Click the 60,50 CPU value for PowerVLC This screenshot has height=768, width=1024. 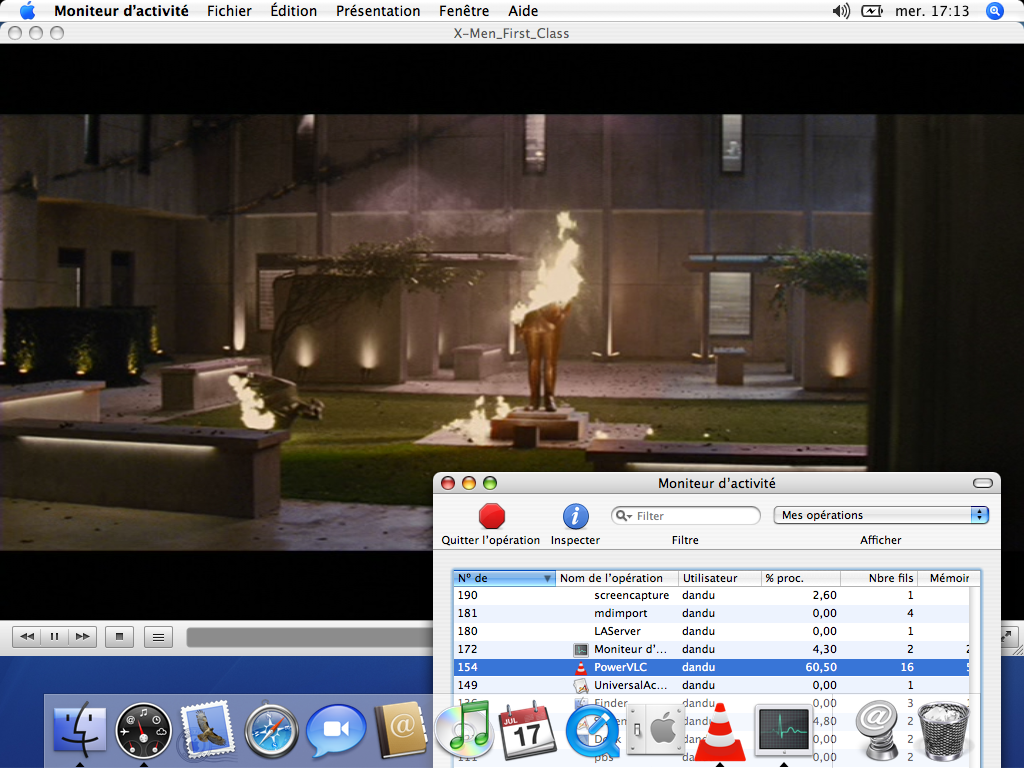821,667
